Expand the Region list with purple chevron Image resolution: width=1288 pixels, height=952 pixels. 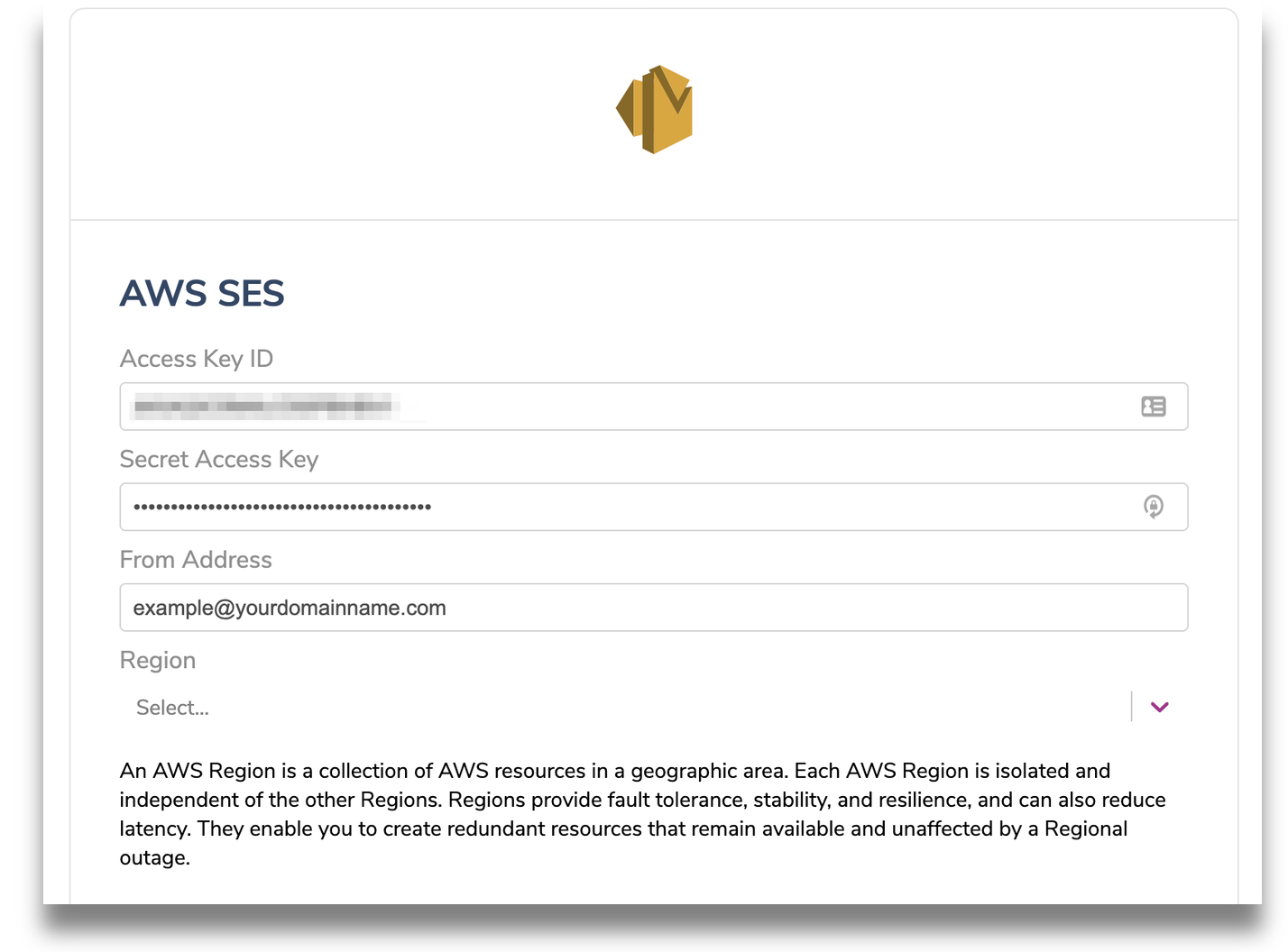coord(1160,707)
